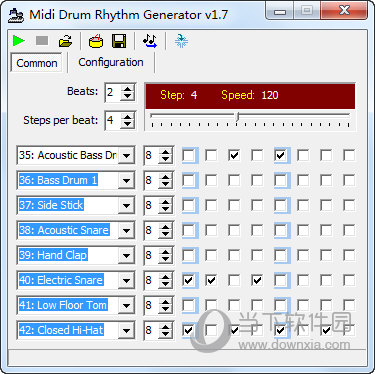Switch to the Common tab
375x374 pixels.
coord(37,63)
